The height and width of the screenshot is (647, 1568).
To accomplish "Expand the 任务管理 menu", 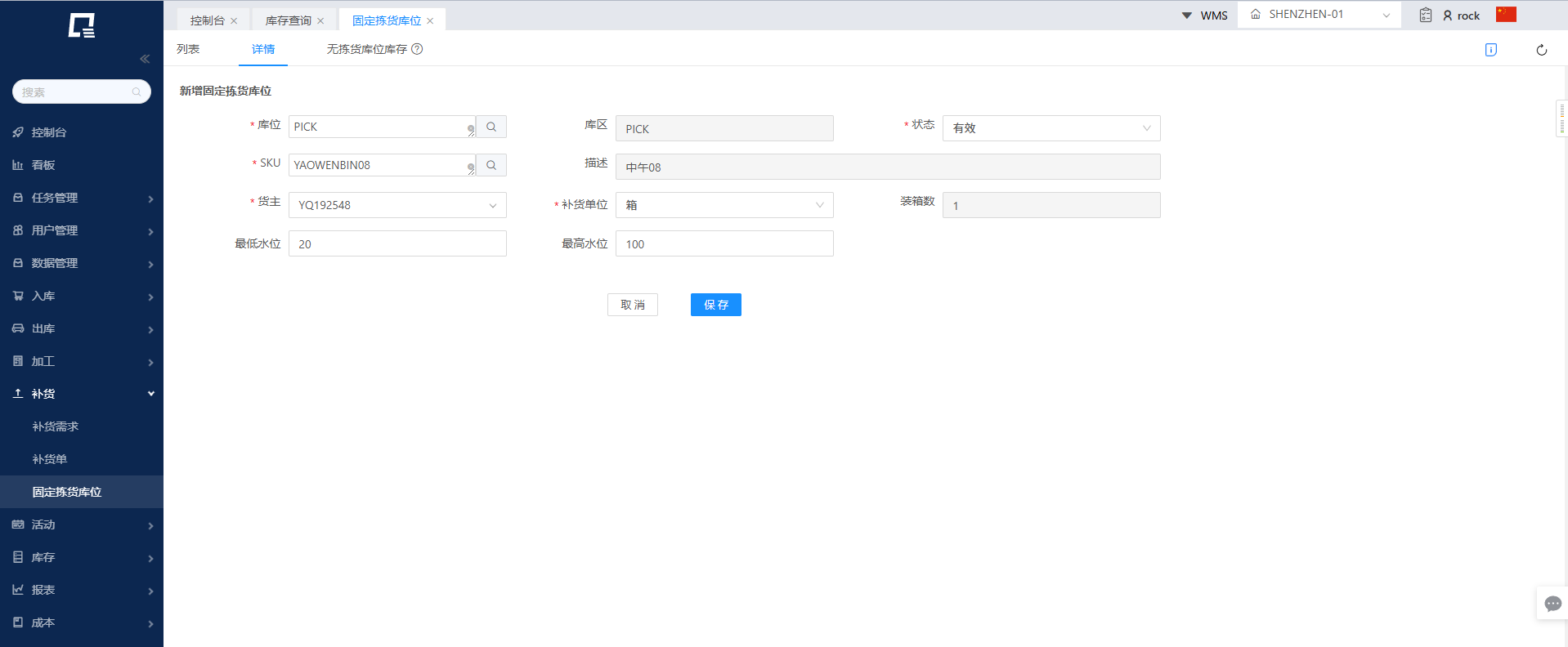I will [82, 198].
